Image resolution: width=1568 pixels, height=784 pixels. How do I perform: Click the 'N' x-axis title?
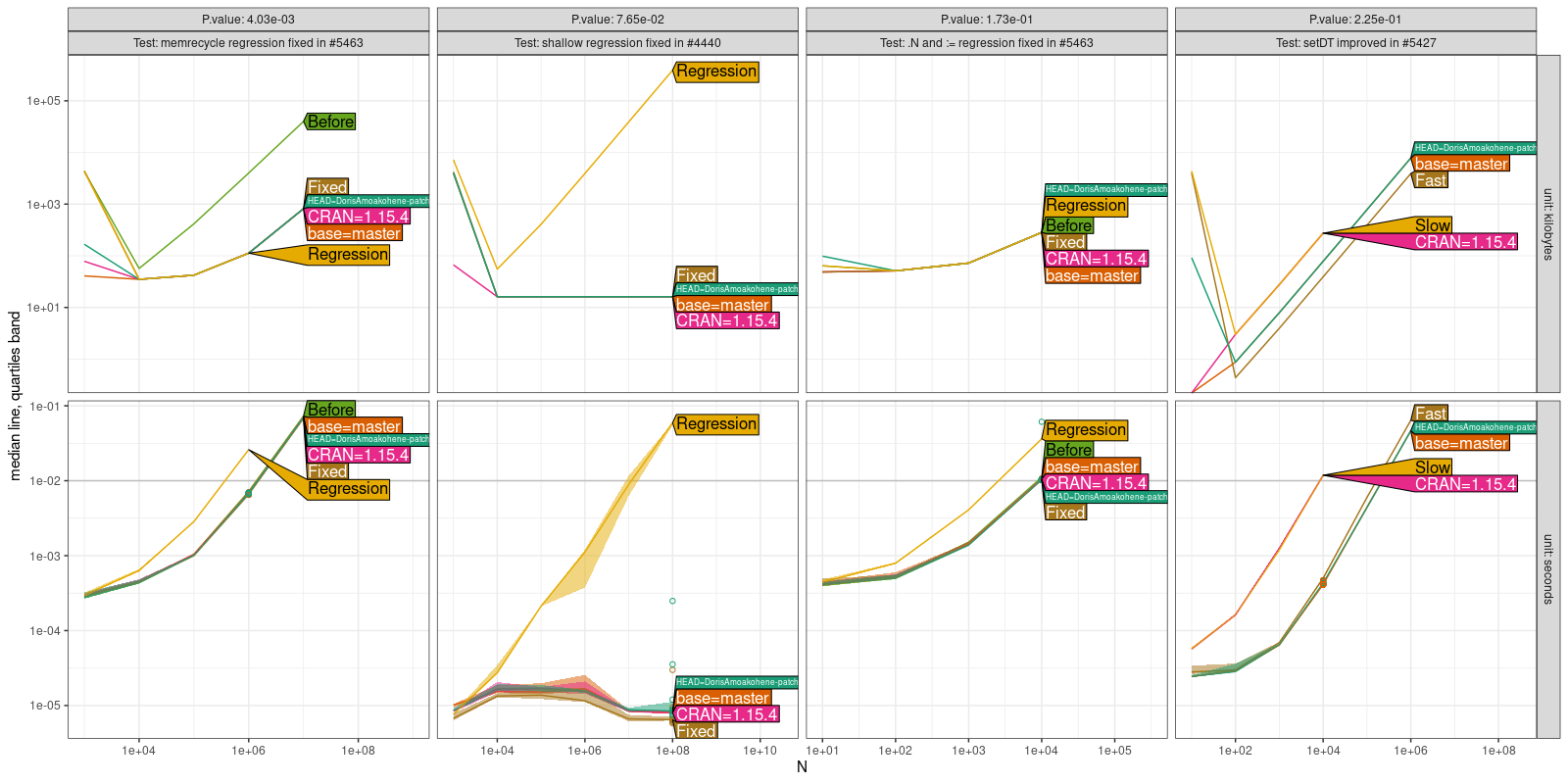coord(802,766)
